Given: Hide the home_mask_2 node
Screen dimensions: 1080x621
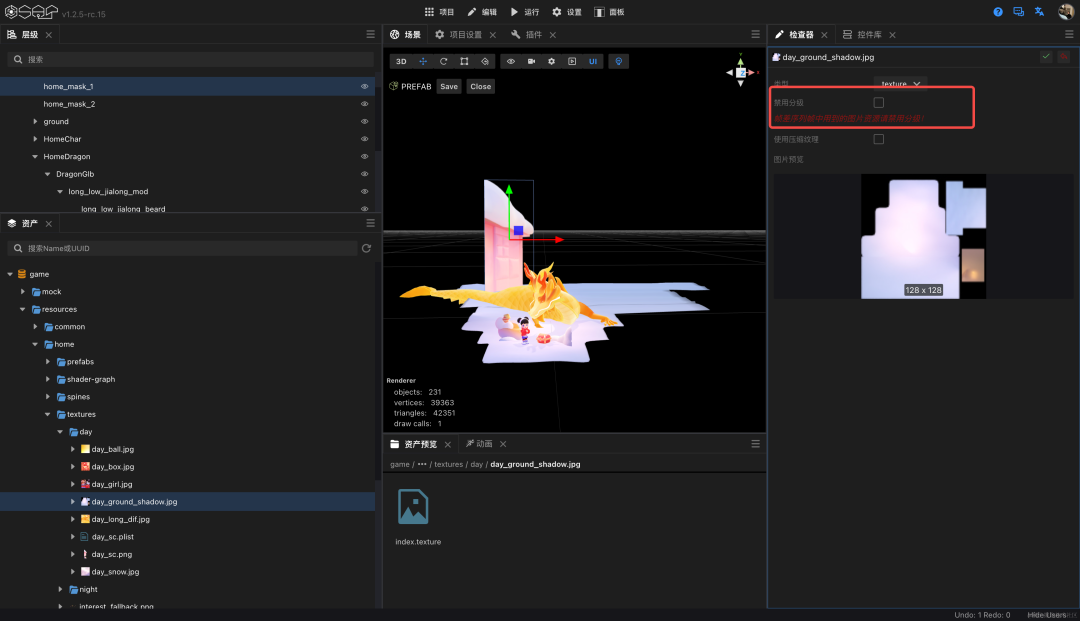Looking at the screenshot, I should [364, 104].
